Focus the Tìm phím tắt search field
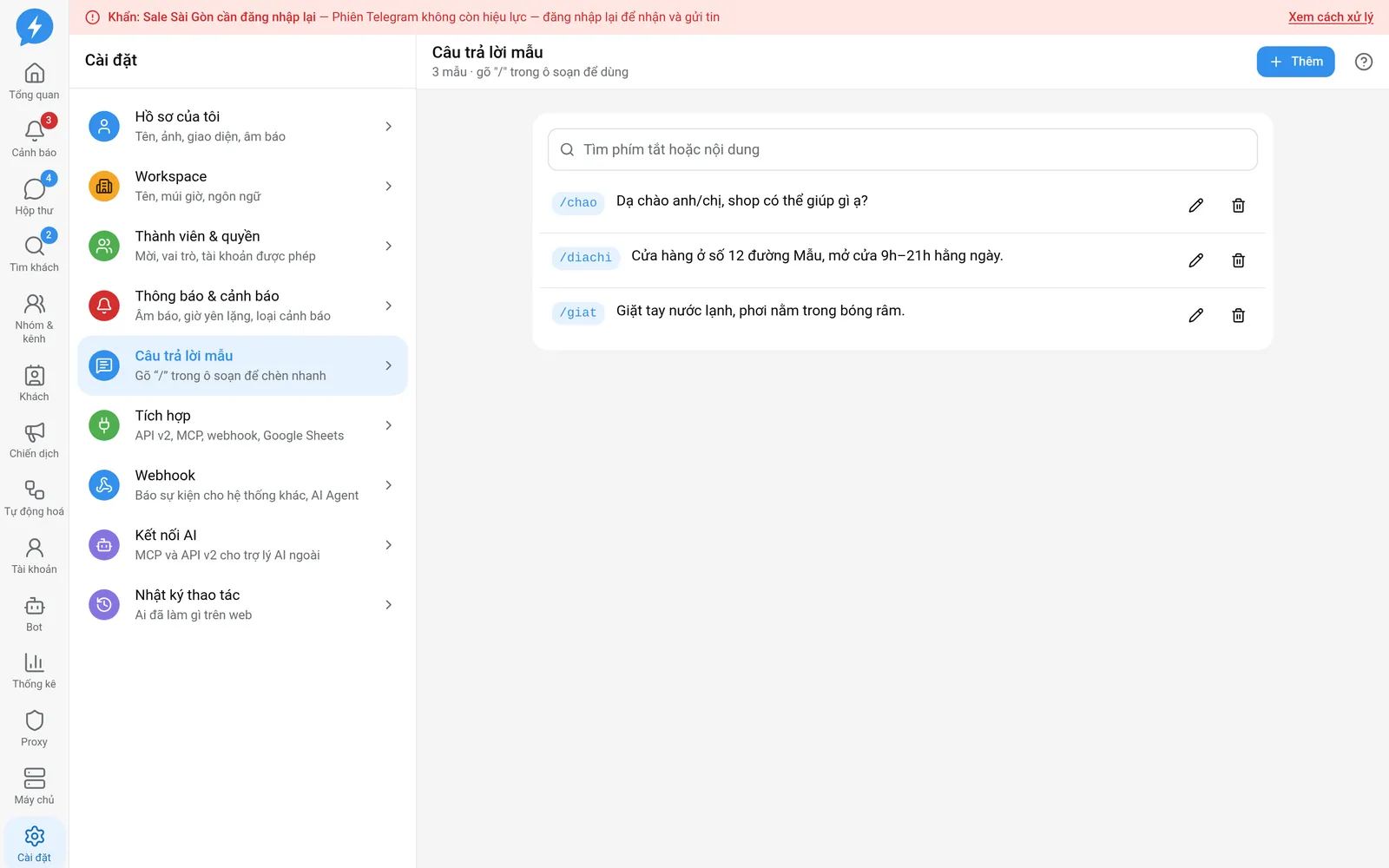 tap(903, 149)
